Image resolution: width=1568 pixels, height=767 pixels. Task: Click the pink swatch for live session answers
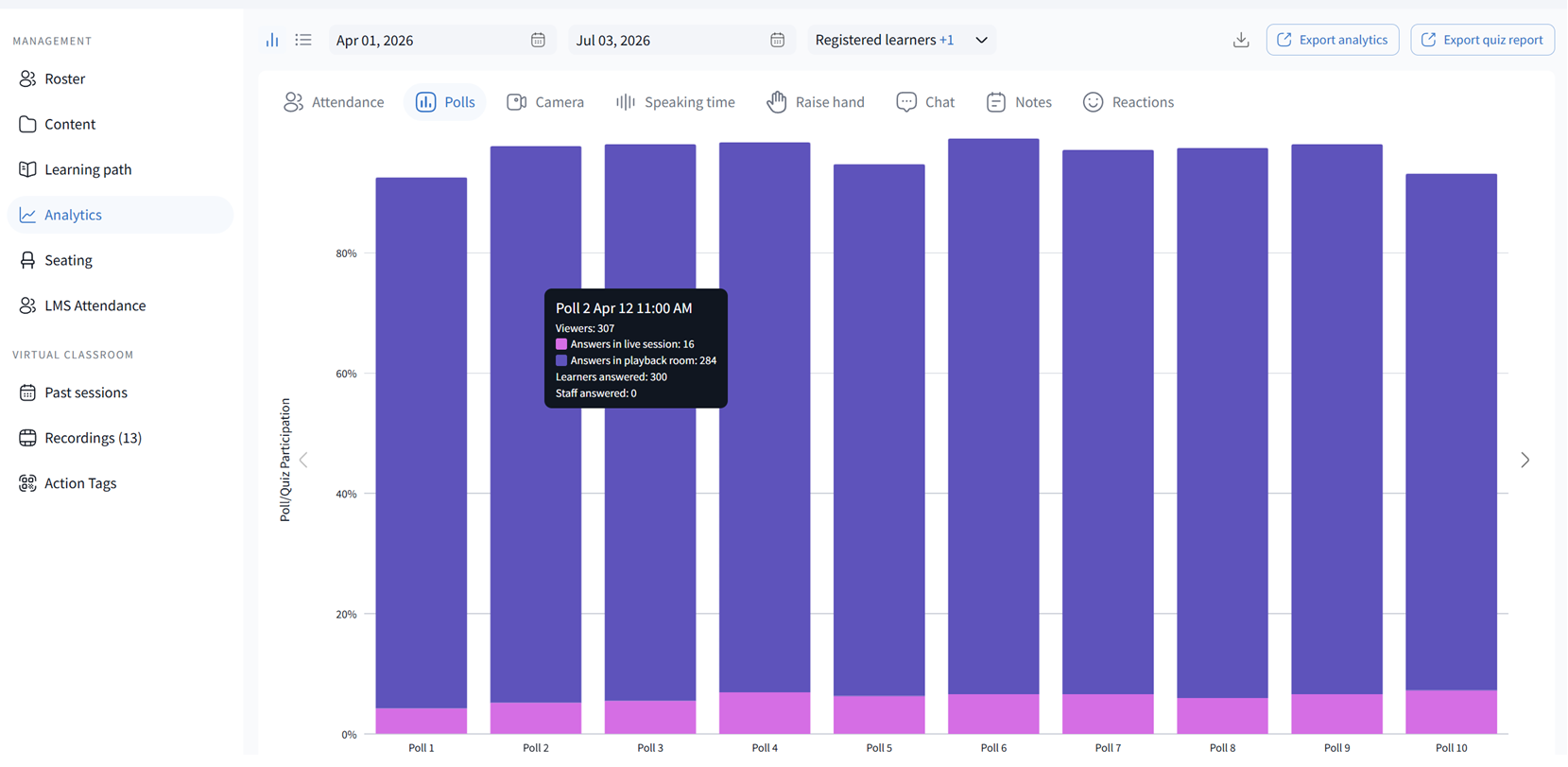[x=561, y=344]
